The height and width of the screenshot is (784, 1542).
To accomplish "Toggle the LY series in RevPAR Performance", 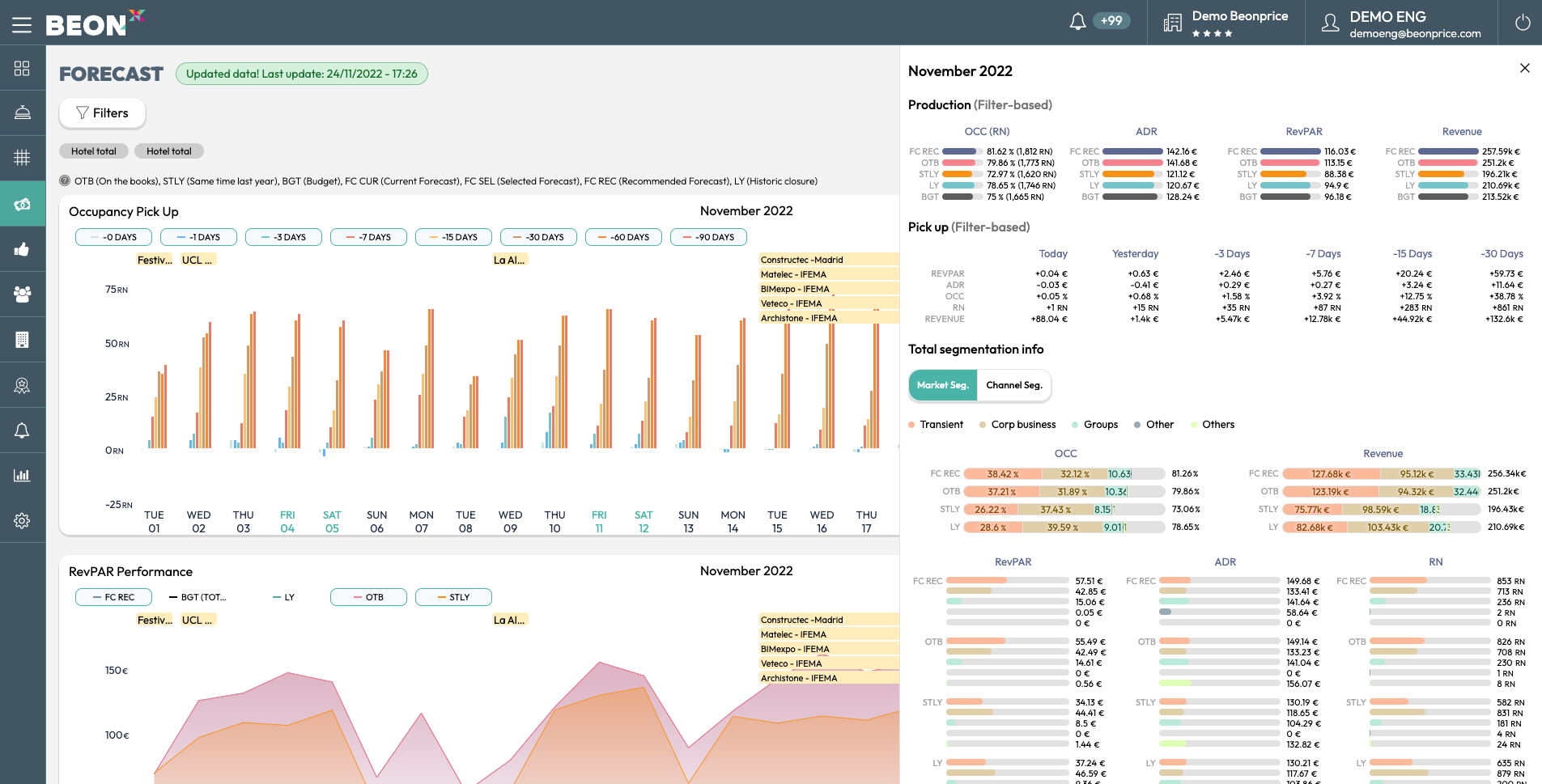I will pyautogui.click(x=283, y=597).
